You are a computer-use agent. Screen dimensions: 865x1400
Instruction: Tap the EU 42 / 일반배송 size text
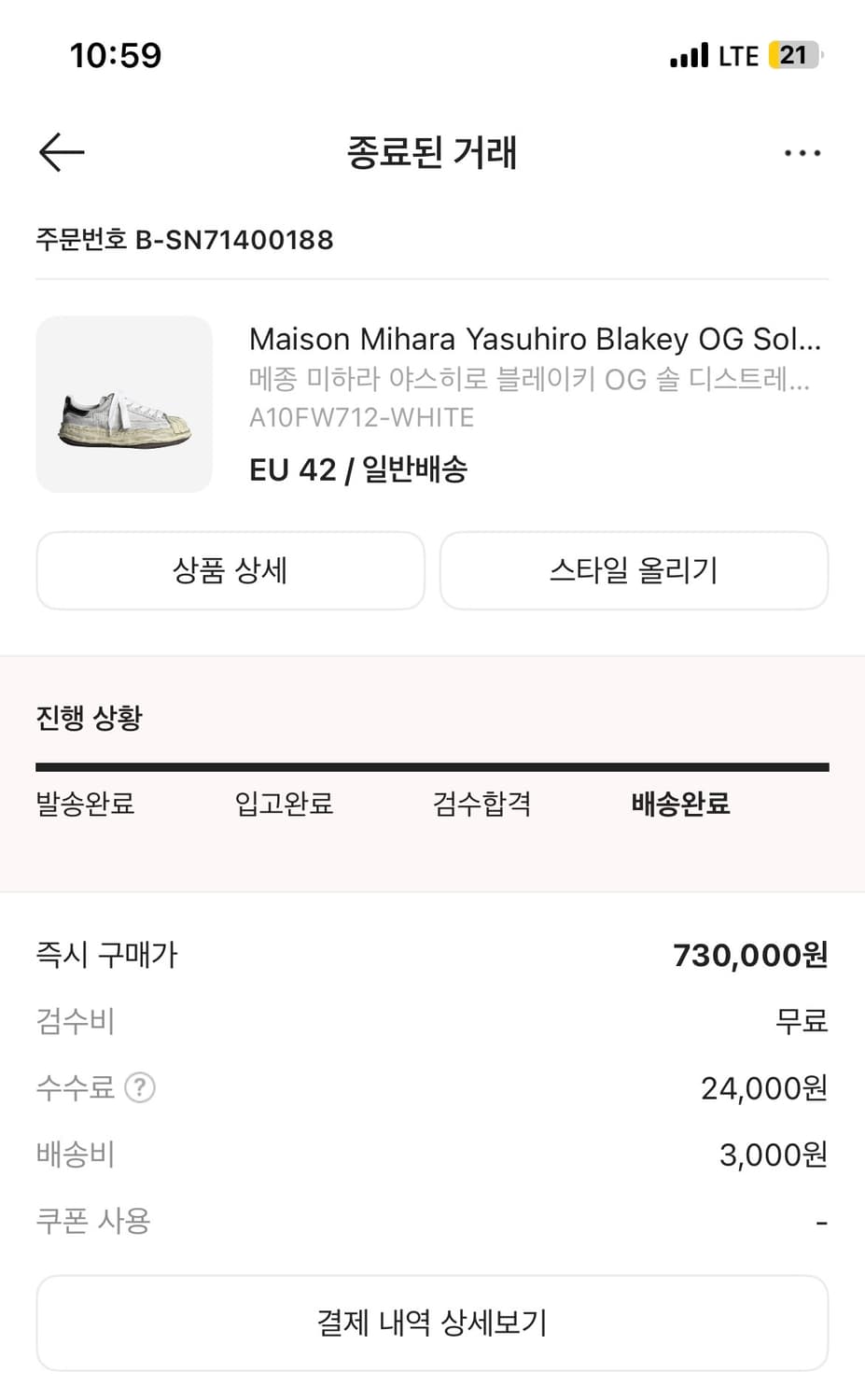(358, 469)
